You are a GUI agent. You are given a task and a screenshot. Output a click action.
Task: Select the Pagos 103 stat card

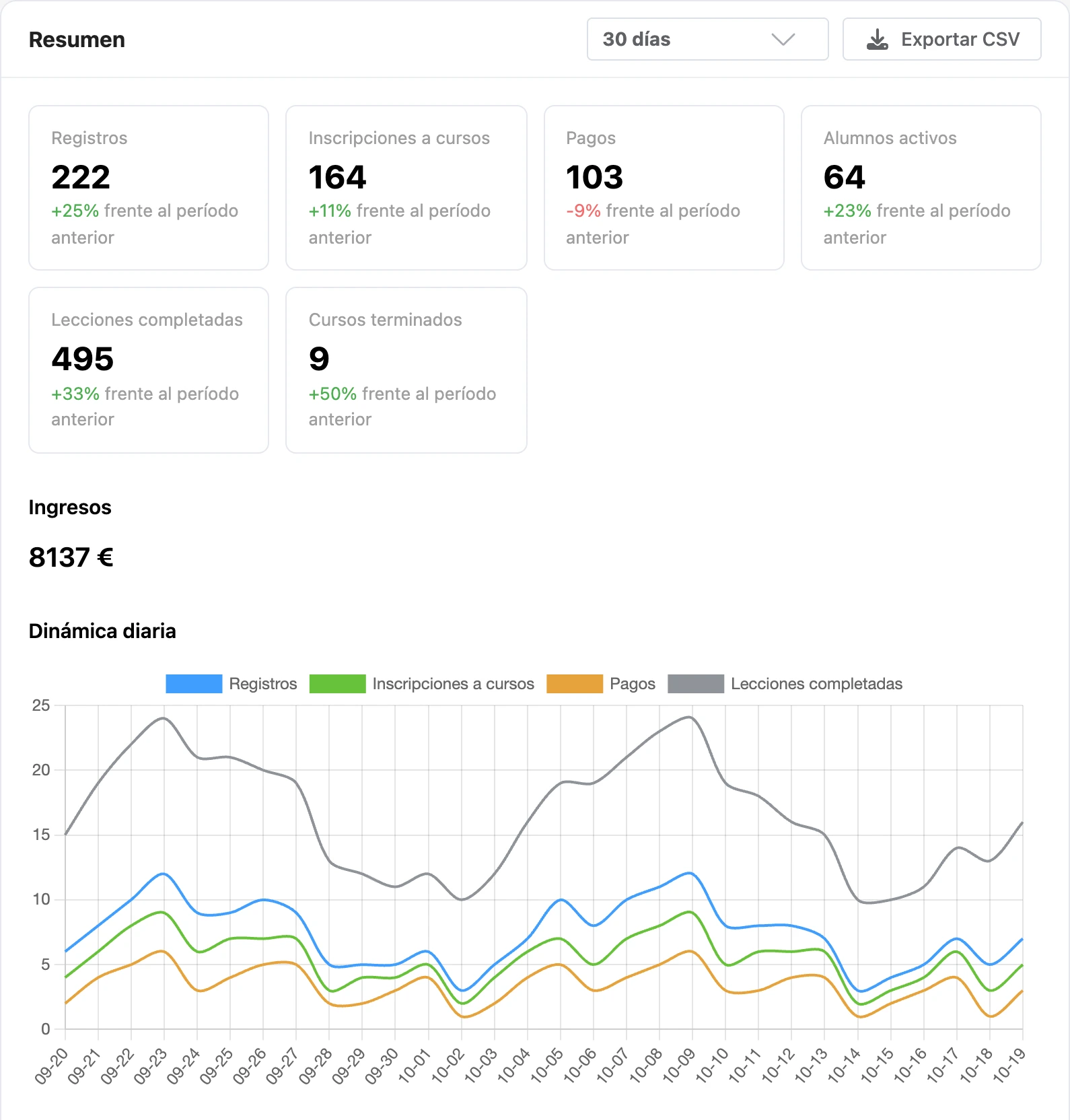664,188
